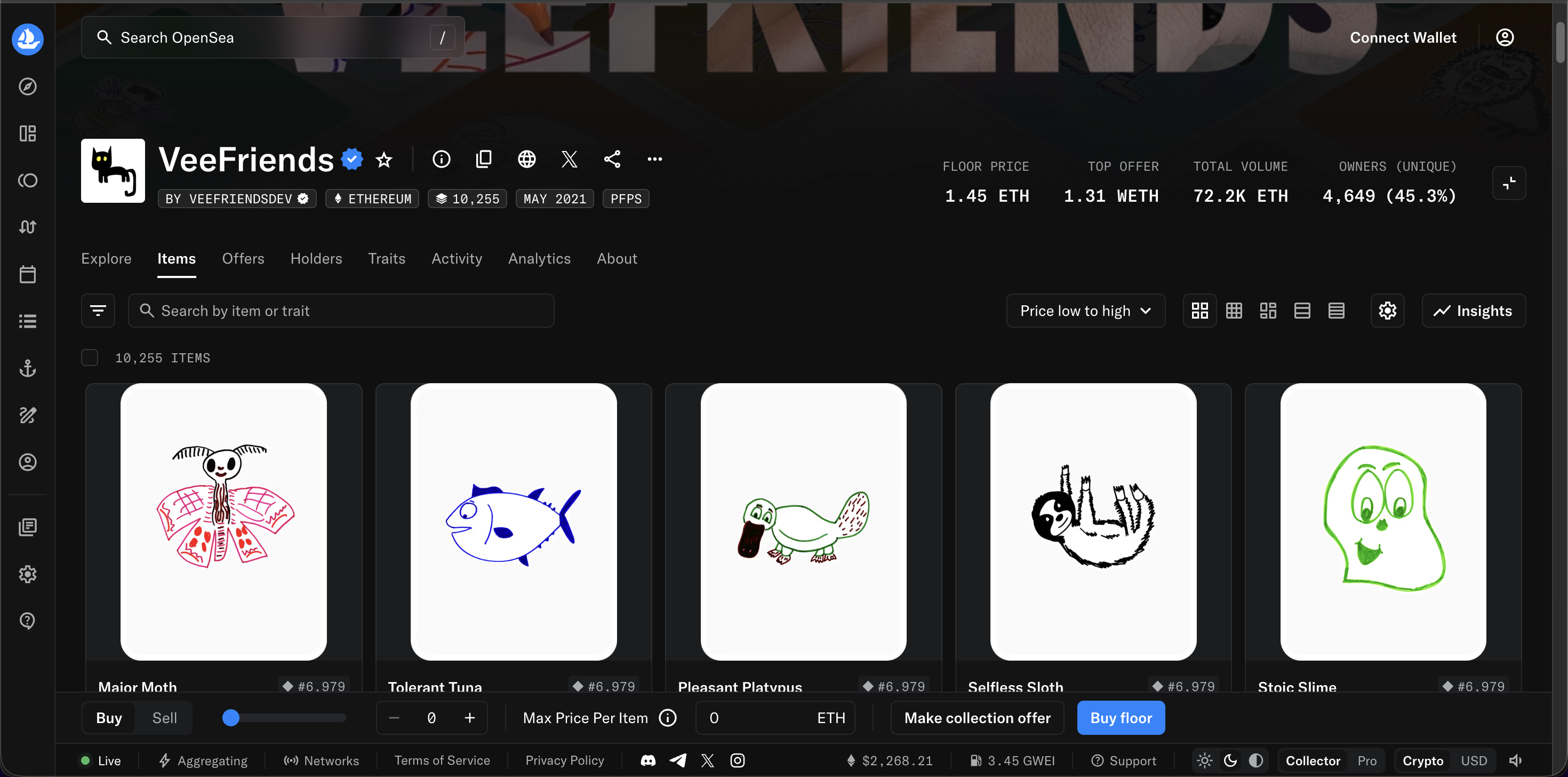Open the Discord link in footer
The height and width of the screenshot is (777, 1568).
[647, 760]
